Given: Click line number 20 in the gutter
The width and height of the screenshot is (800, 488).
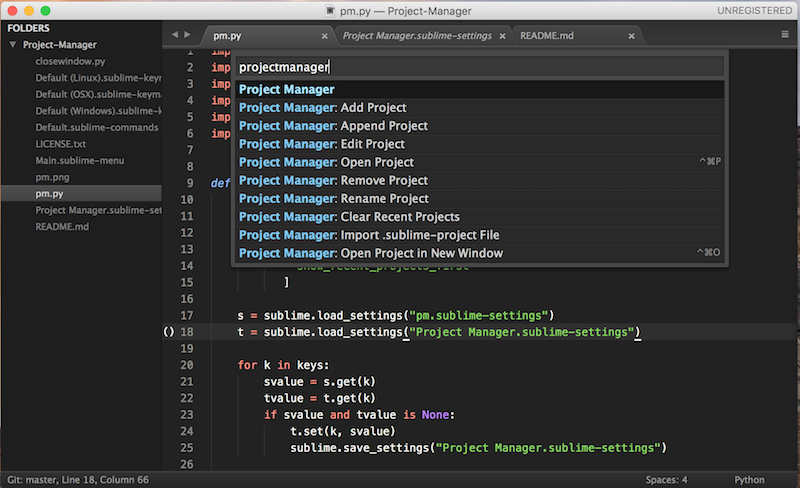Looking at the screenshot, I should pos(187,365).
